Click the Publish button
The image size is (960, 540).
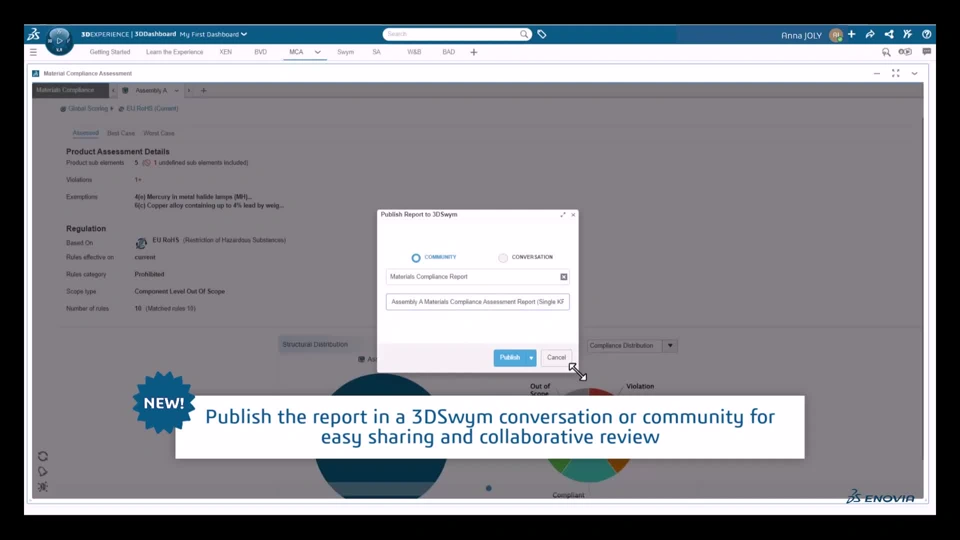tap(510, 358)
